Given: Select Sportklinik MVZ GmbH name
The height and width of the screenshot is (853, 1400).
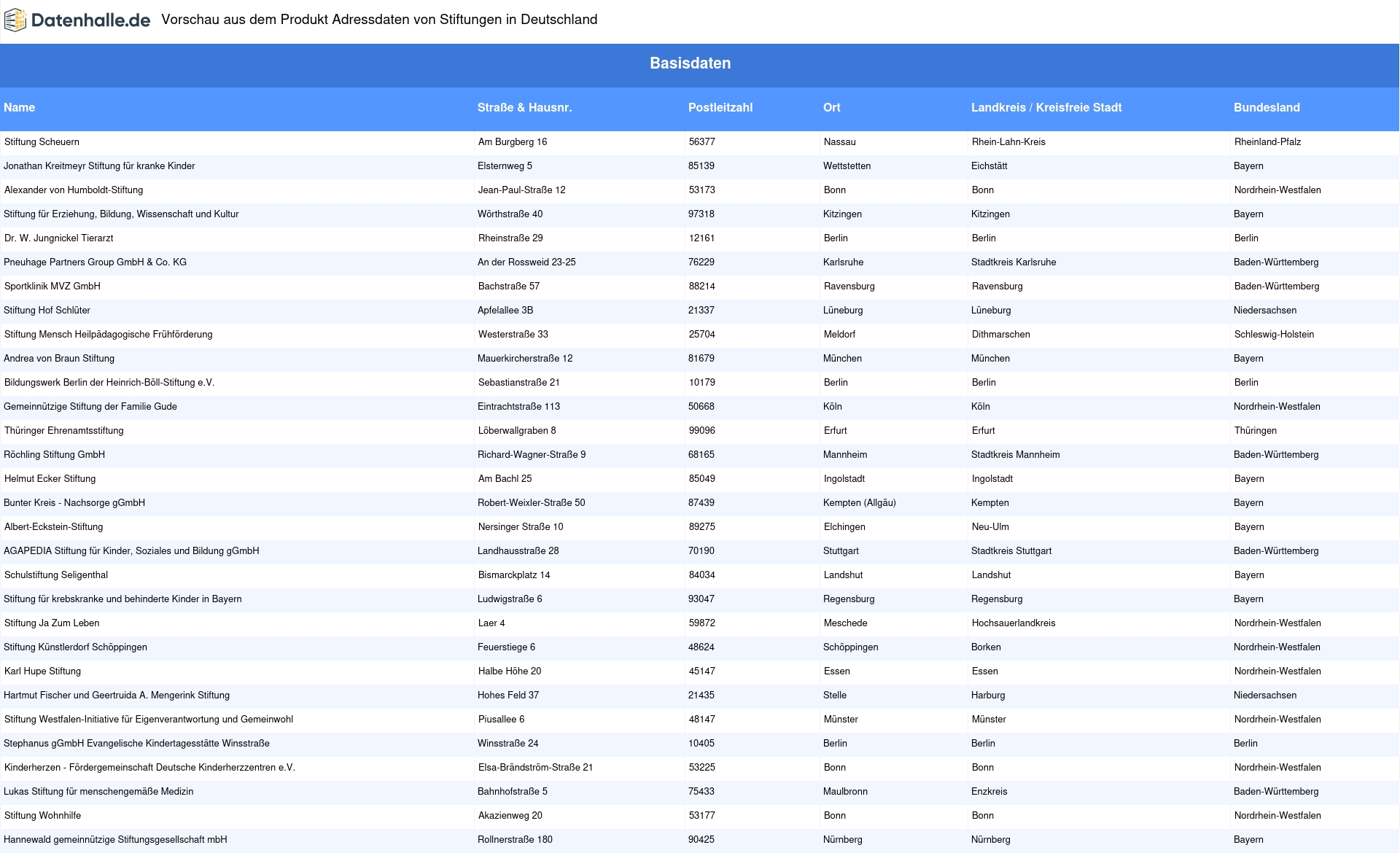Looking at the screenshot, I should coord(52,287).
